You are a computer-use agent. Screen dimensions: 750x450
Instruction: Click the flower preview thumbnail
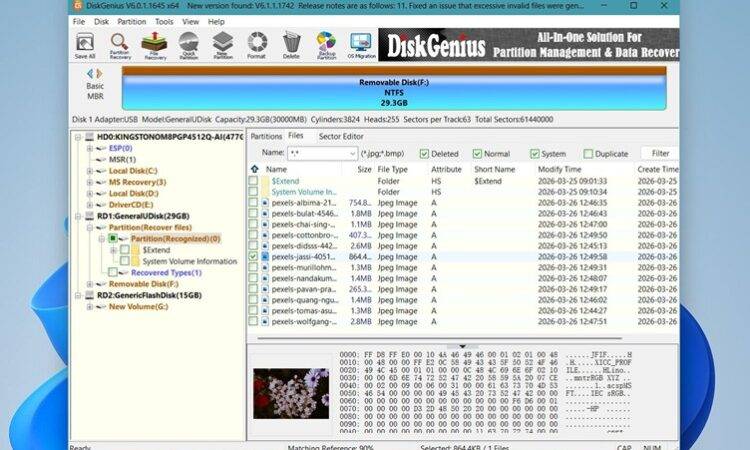coord(291,394)
